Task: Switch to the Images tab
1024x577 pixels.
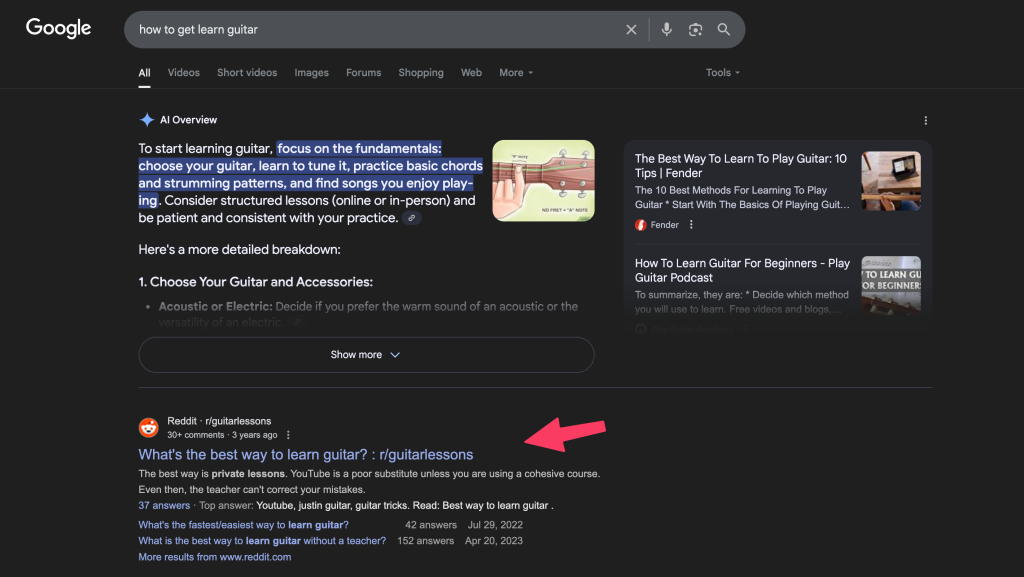Action: click(311, 73)
